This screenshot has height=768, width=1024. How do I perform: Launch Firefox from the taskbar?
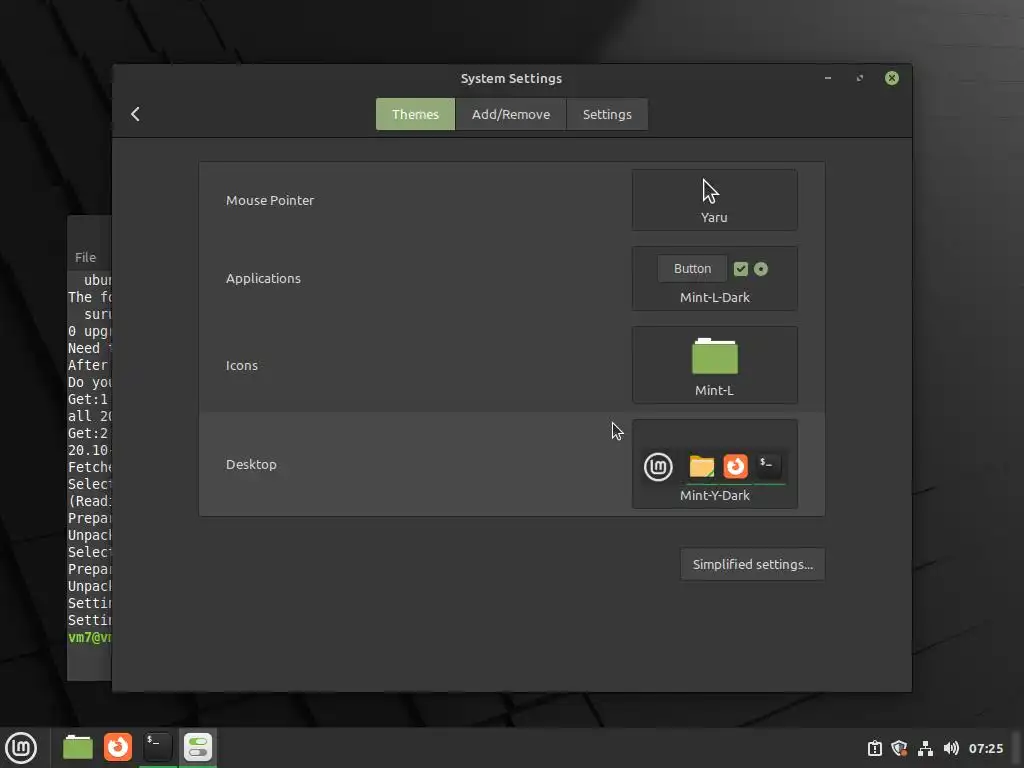tap(118, 747)
